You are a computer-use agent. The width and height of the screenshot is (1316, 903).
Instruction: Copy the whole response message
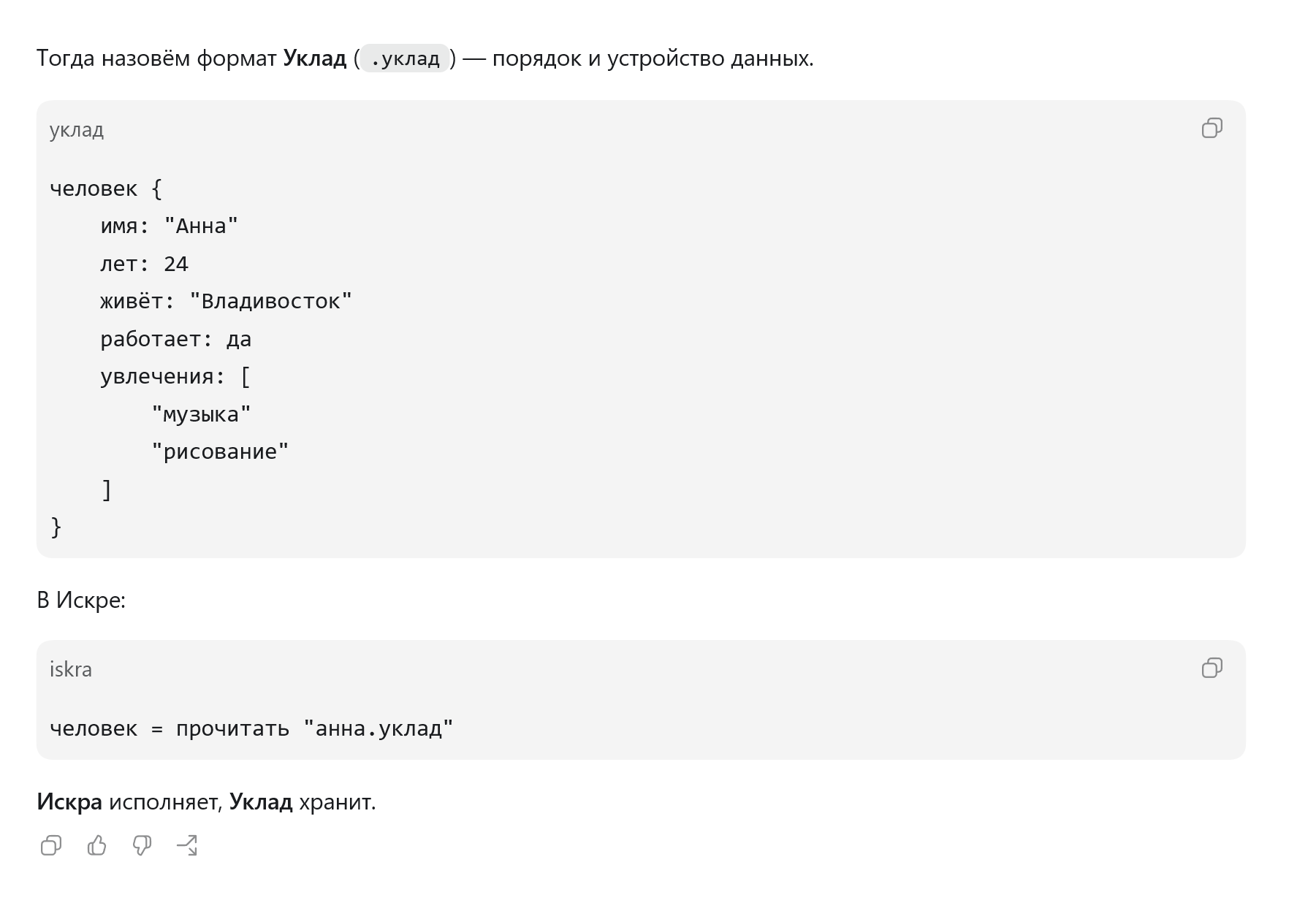(51, 845)
